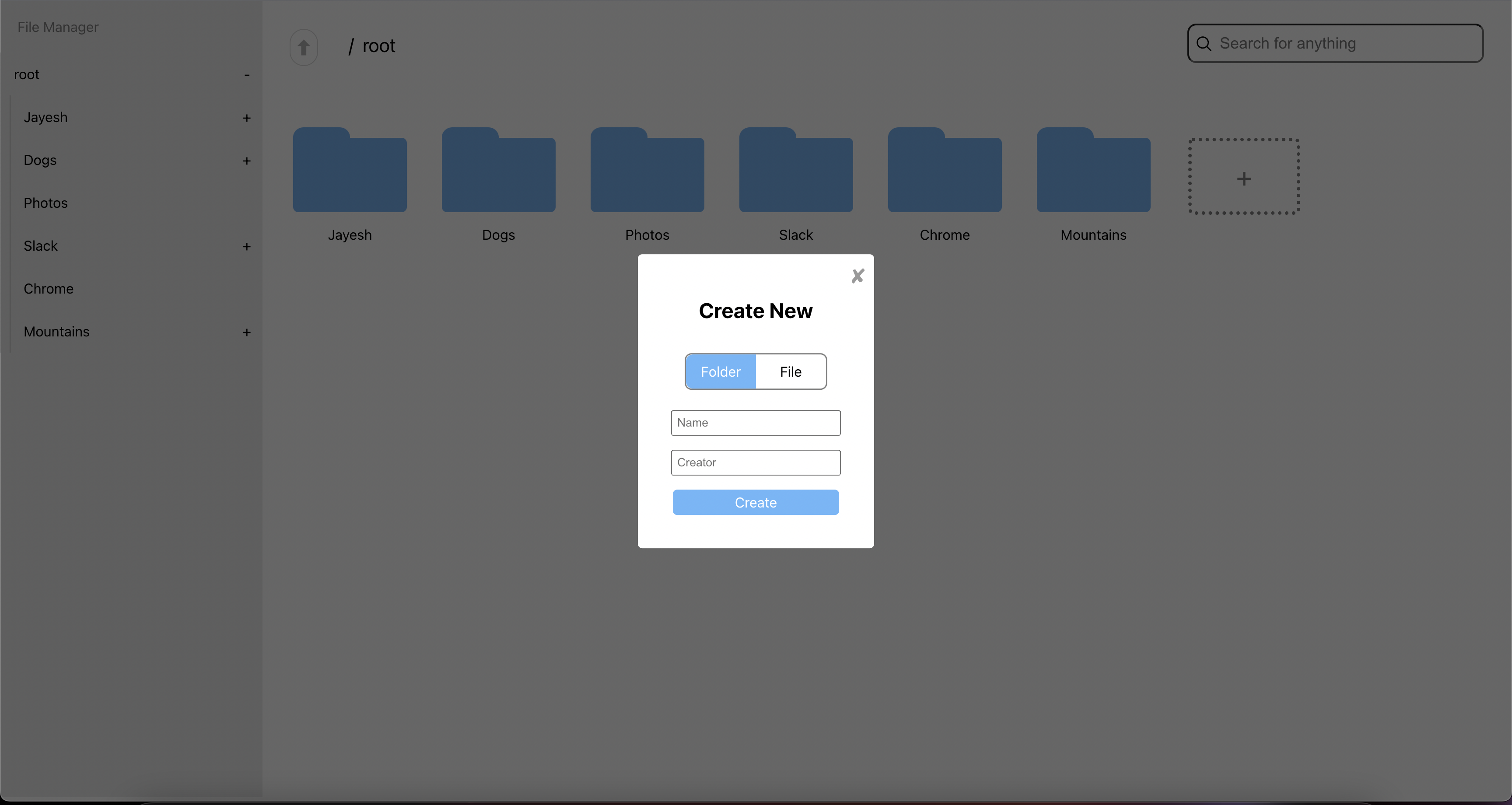Open the Slack folder icon
The width and height of the screenshot is (1512, 805).
795,171
